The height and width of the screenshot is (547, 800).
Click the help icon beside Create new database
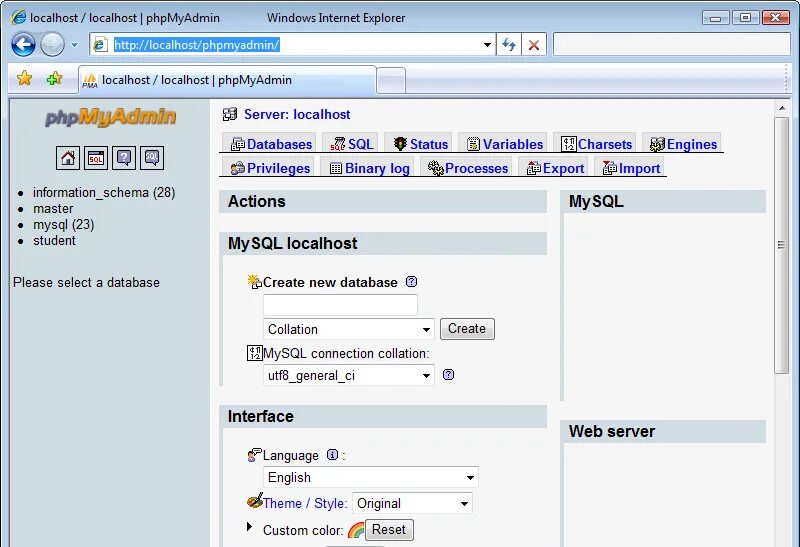click(411, 282)
